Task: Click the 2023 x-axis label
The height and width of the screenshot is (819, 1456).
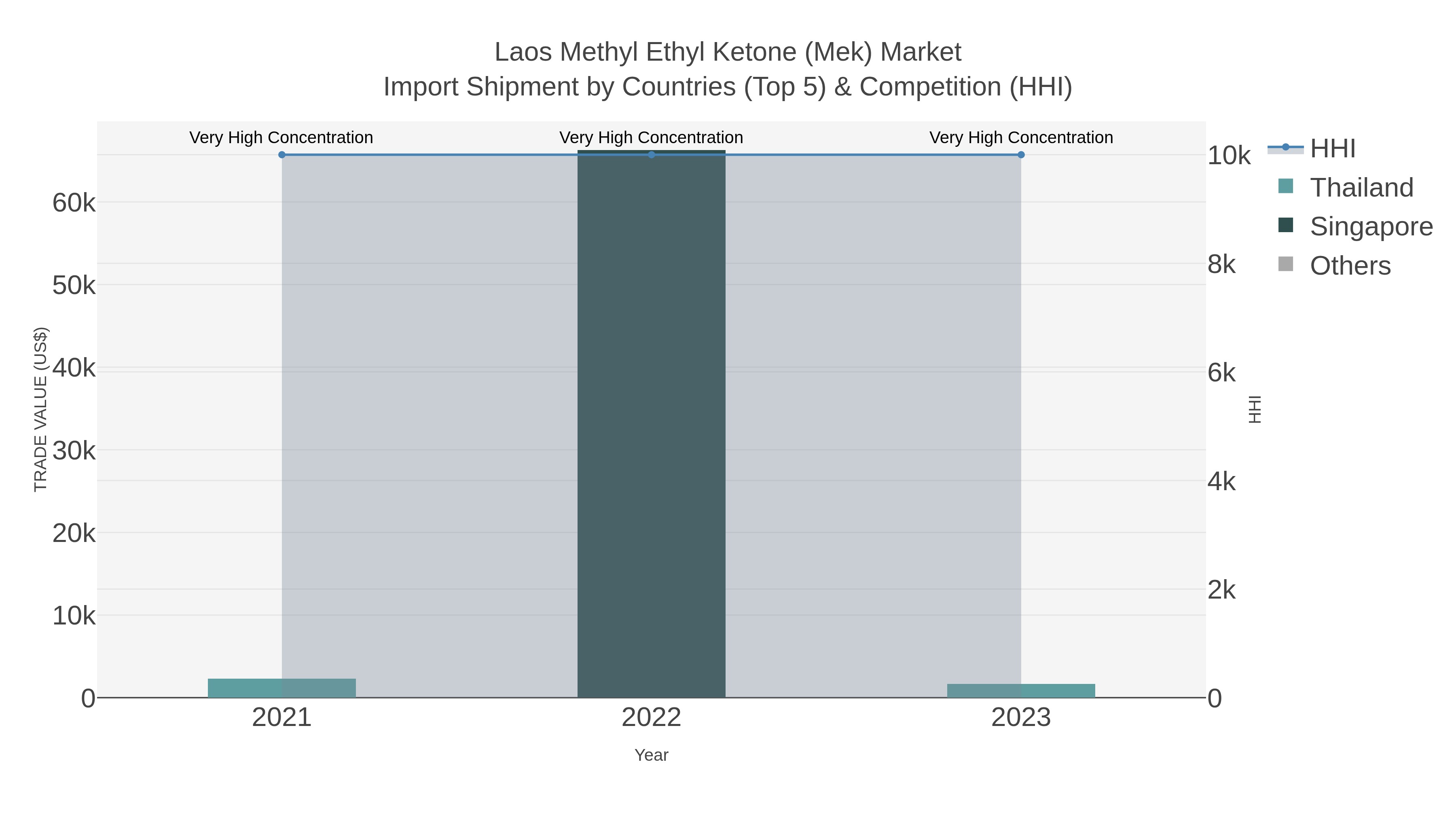Action: coord(1021,717)
